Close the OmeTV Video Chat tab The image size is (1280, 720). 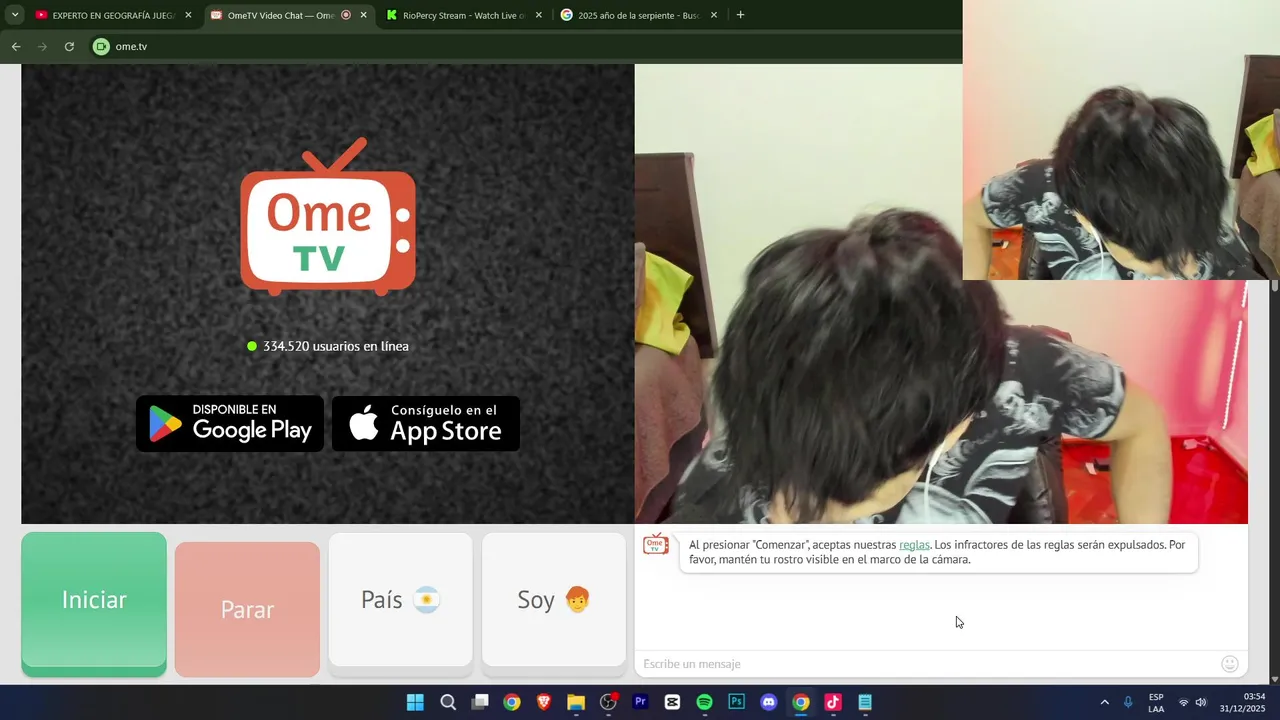click(363, 15)
